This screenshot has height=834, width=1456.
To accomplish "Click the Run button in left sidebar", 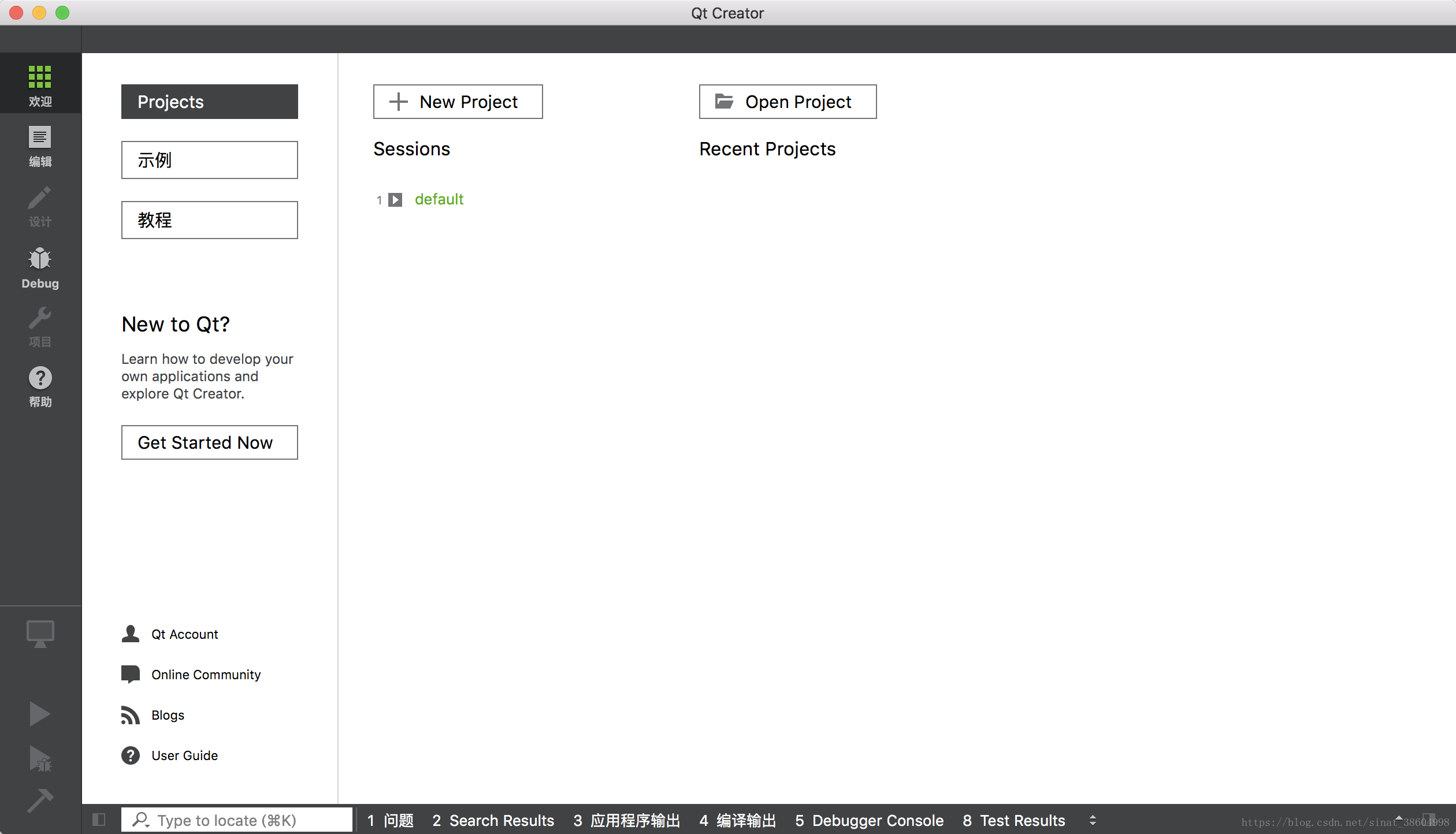I will click(x=39, y=713).
